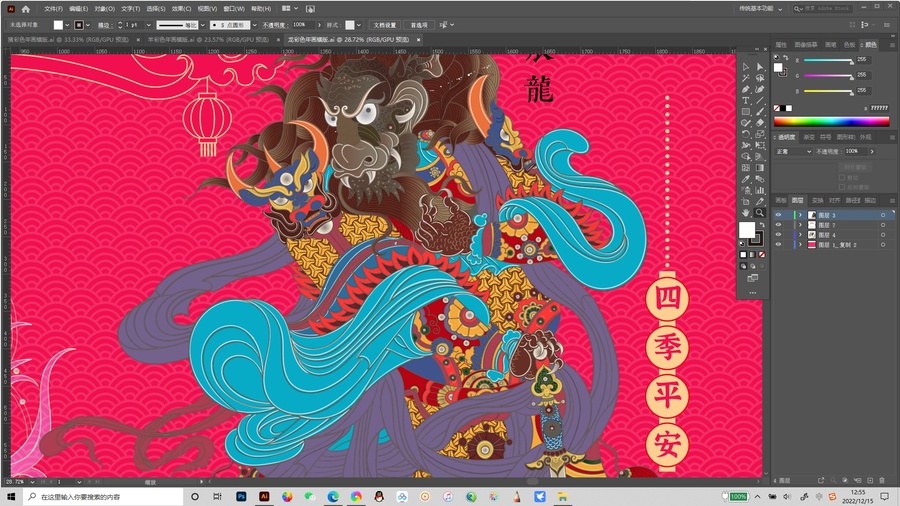Adjust the R color slider
The height and width of the screenshot is (506, 900).
click(x=828, y=60)
